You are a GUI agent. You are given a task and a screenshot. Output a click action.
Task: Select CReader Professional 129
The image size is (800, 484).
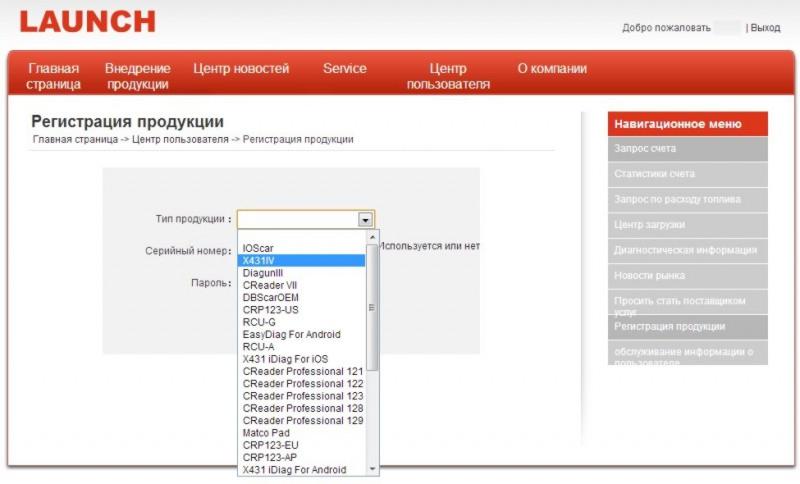pyautogui.click(x=302, y=420)
